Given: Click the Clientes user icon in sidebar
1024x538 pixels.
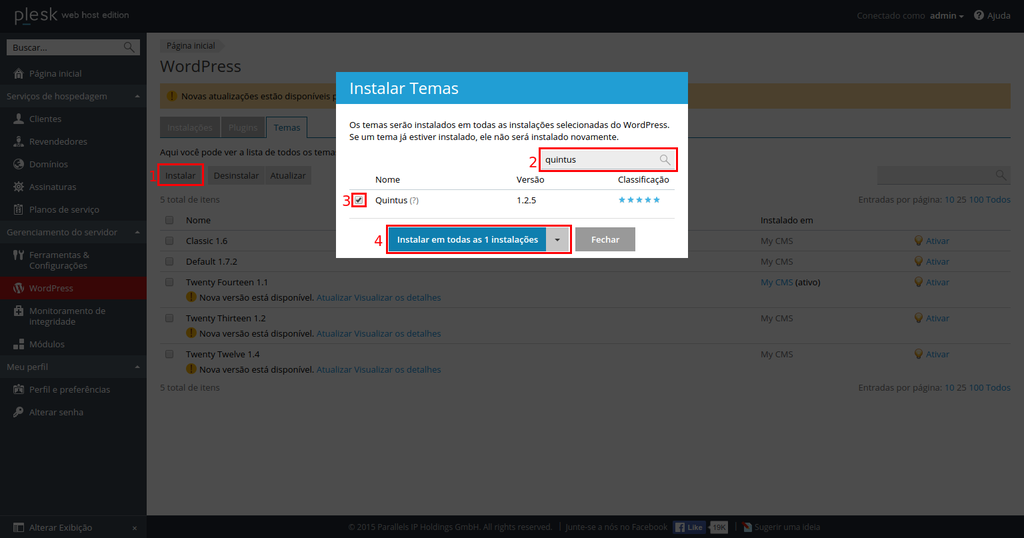Looking at the screenshot, I should pyautogui.click(x=19, y=119).
